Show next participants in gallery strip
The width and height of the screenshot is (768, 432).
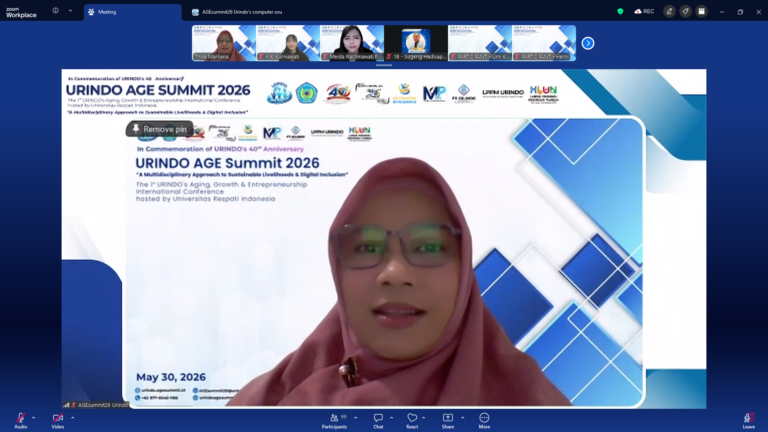588,44
